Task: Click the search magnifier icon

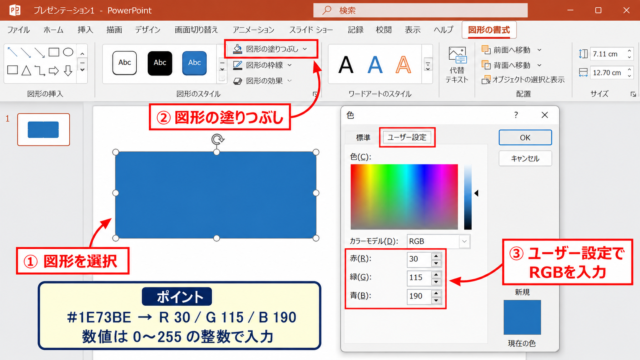Action: pyautogui.click(x=327, y=10)
